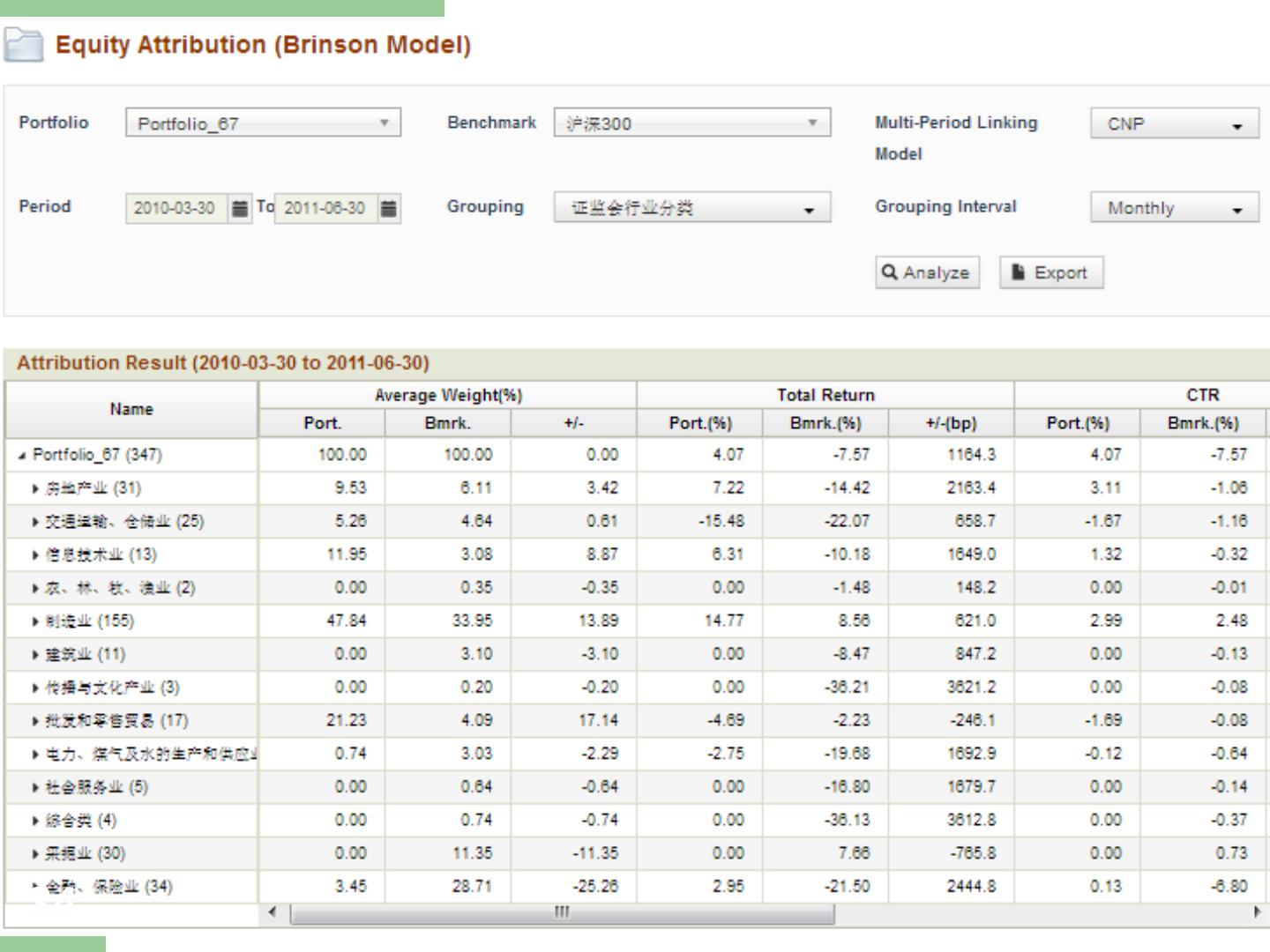Viewport: 1270px width, 952px height.
Task: Expand the 房地产业 (31) row
Action: [35, 488]
